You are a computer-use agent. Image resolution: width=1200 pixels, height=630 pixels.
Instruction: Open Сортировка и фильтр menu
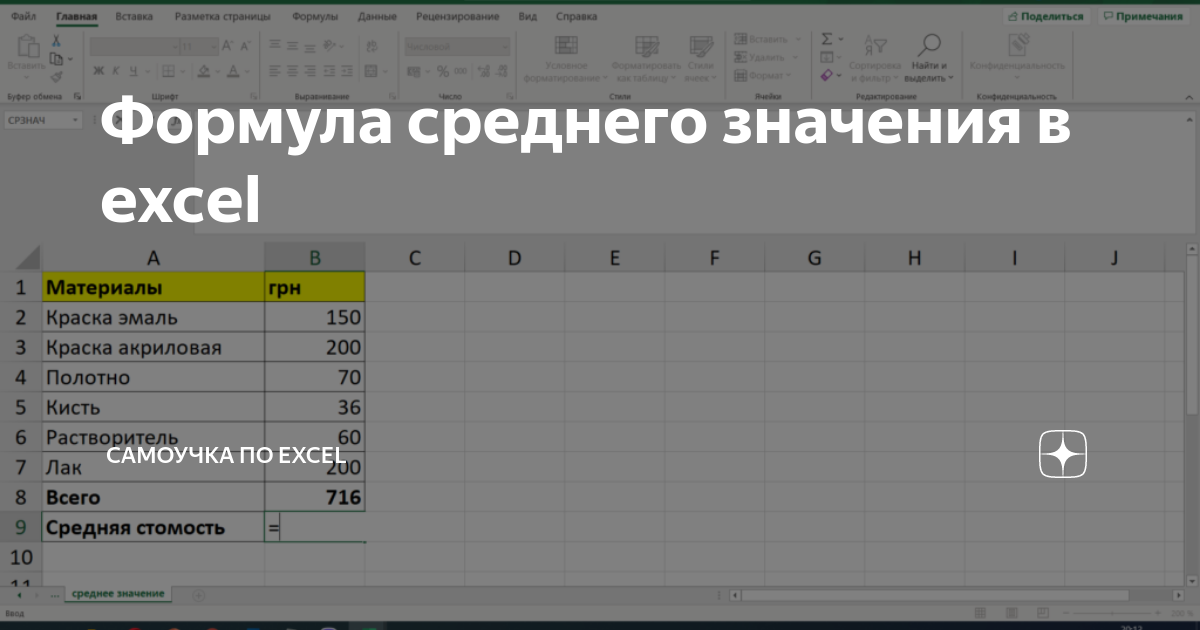875,58
